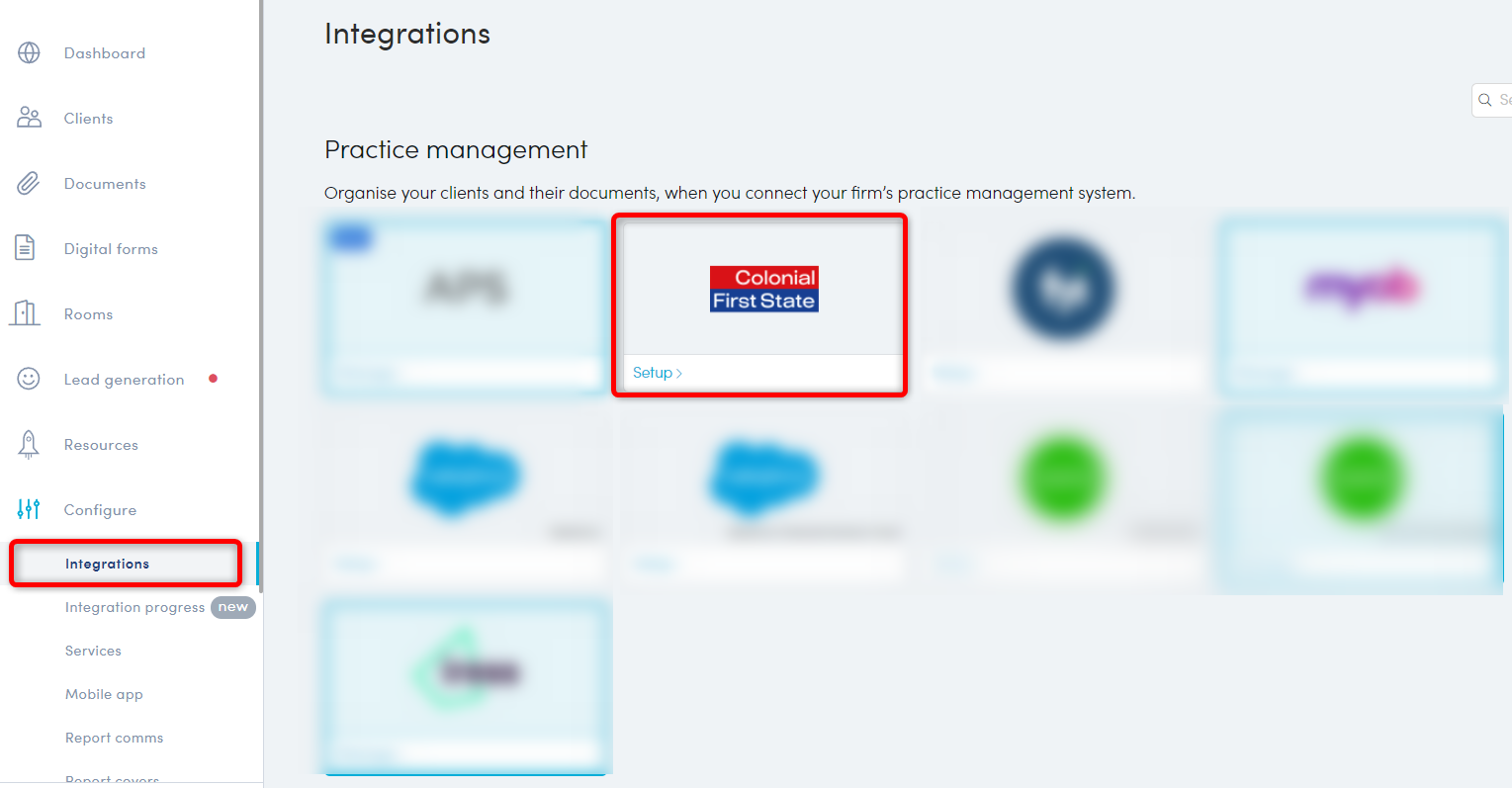Open Mobile app settings
Viewport: 1512px width, 788px height.
coord(104,694)
